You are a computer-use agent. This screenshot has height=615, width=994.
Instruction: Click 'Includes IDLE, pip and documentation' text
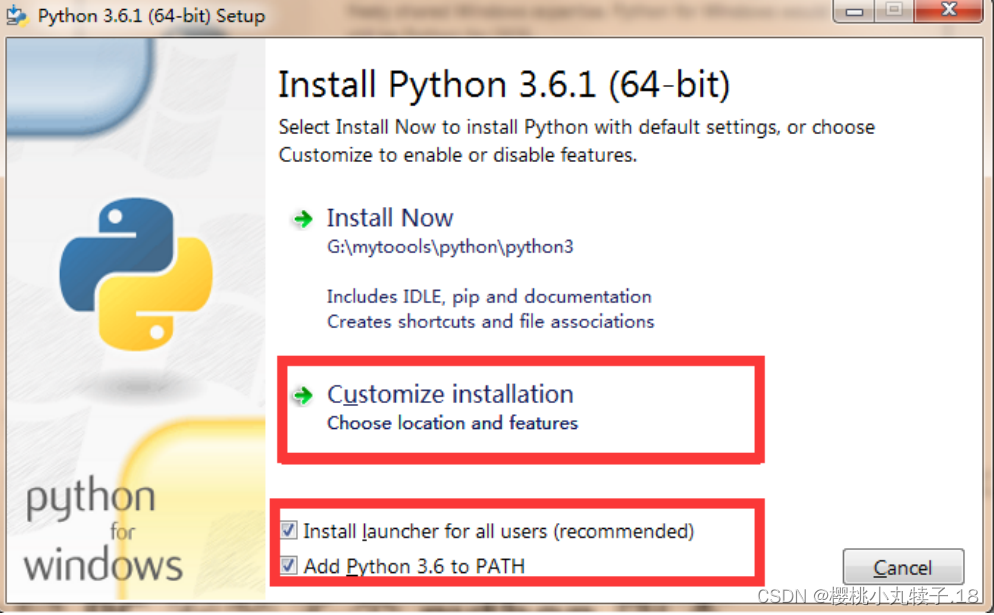[489, 297]
